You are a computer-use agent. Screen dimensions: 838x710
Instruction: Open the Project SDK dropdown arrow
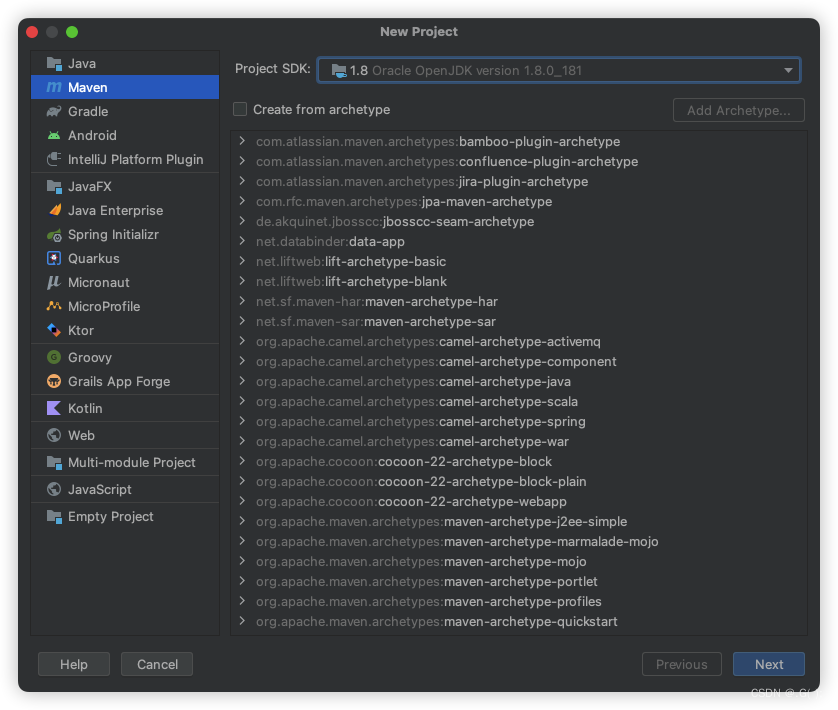[x=788, y=71]
